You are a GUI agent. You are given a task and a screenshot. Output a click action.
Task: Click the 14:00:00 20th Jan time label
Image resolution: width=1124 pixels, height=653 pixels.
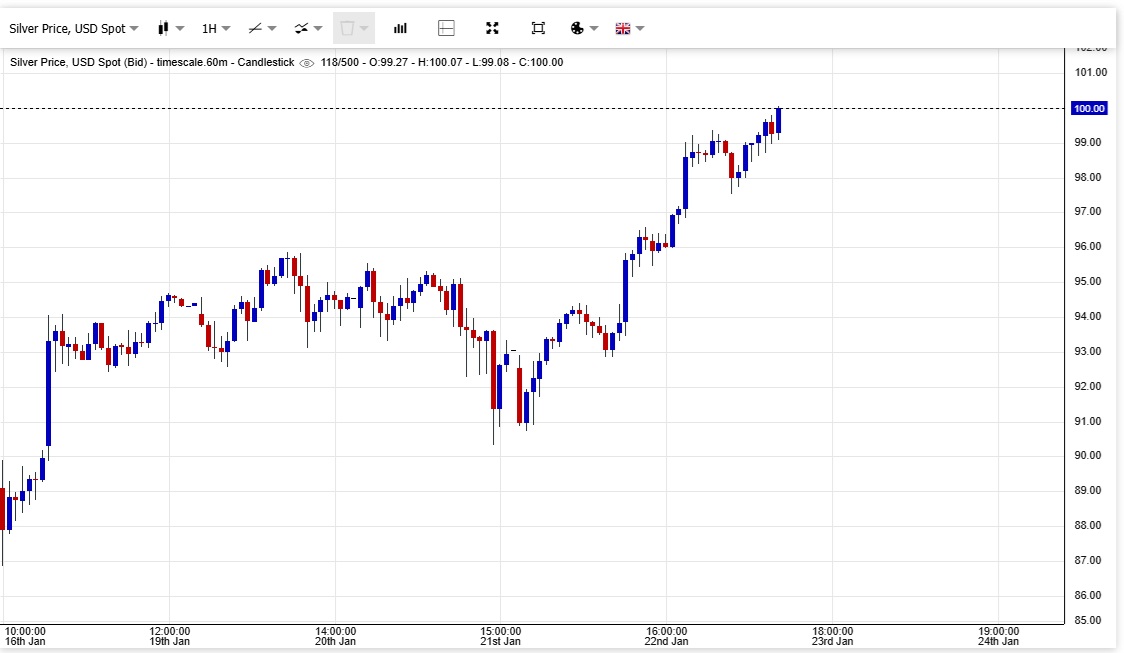(x=335, y=637)
